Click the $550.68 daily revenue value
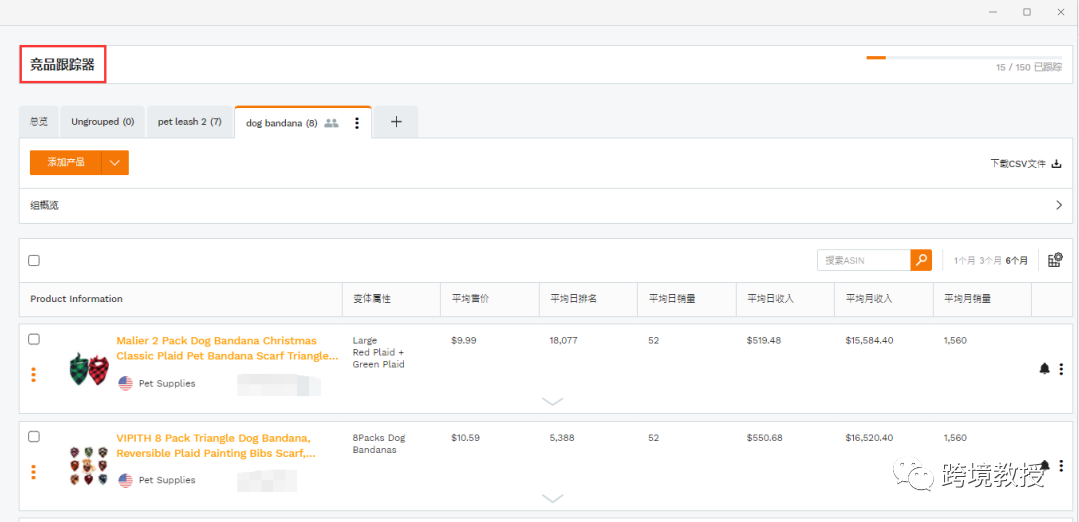 tap(765, 437)
